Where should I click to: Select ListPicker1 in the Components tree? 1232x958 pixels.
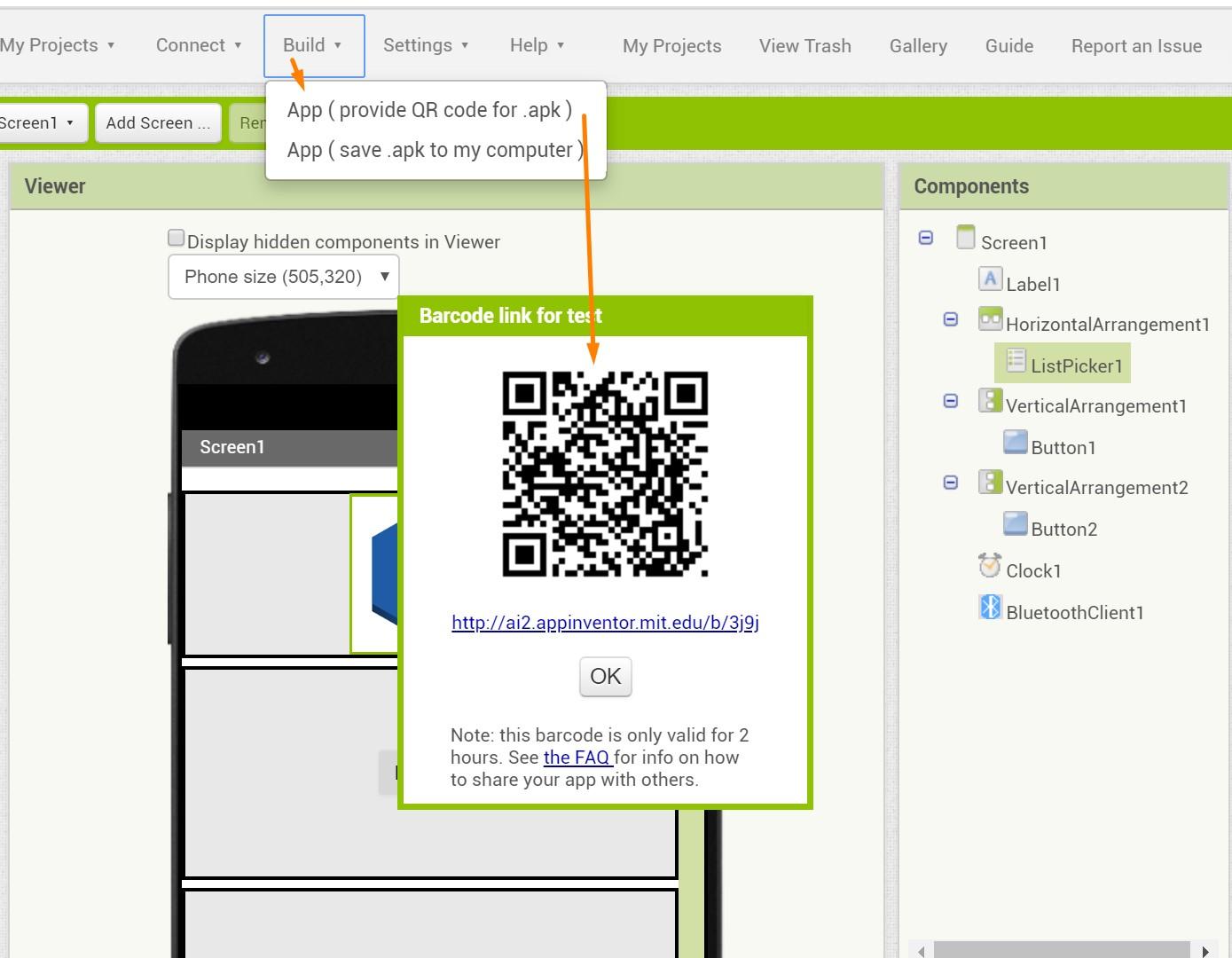(1076, 366)
